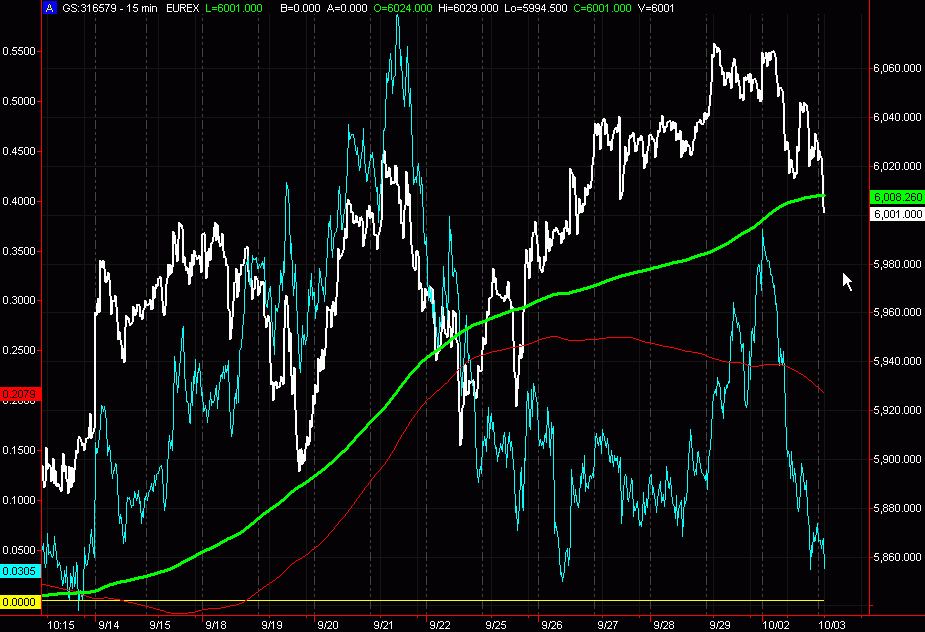Click the '0.1500' left axis label
Image resolution: width=925 pixels, height=632 pixels.
pos(19,450)
